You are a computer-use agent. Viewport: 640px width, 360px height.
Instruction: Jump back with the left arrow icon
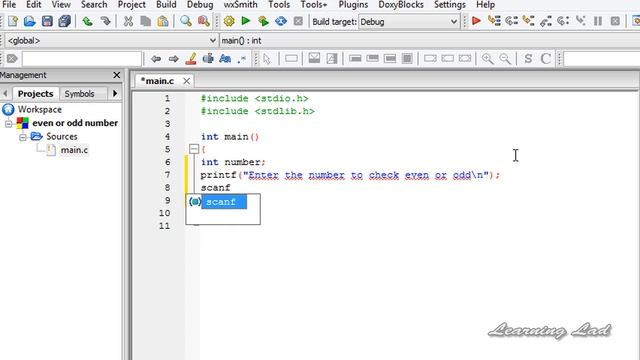coord(156,59)
